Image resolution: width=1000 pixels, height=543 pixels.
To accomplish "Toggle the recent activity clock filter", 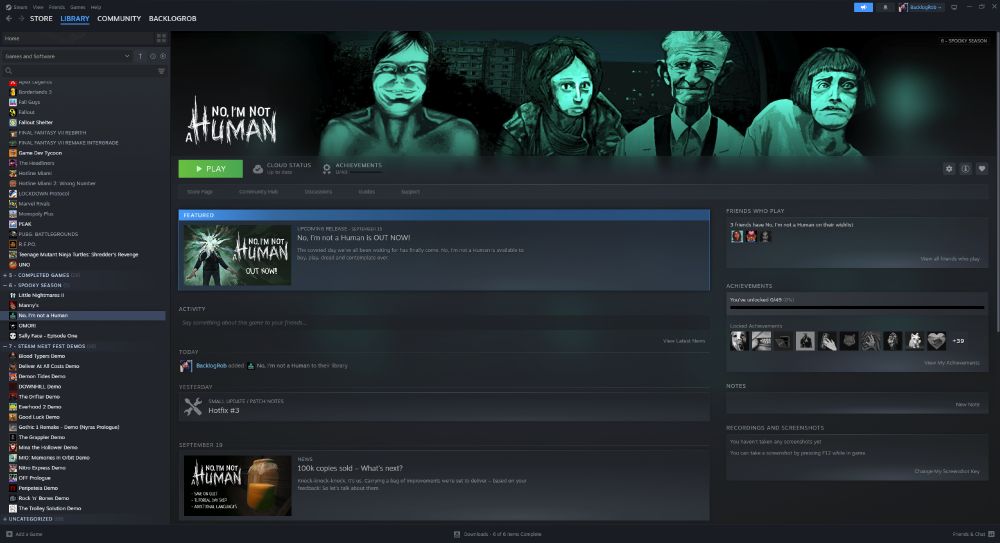I will [x=152, y=56].
